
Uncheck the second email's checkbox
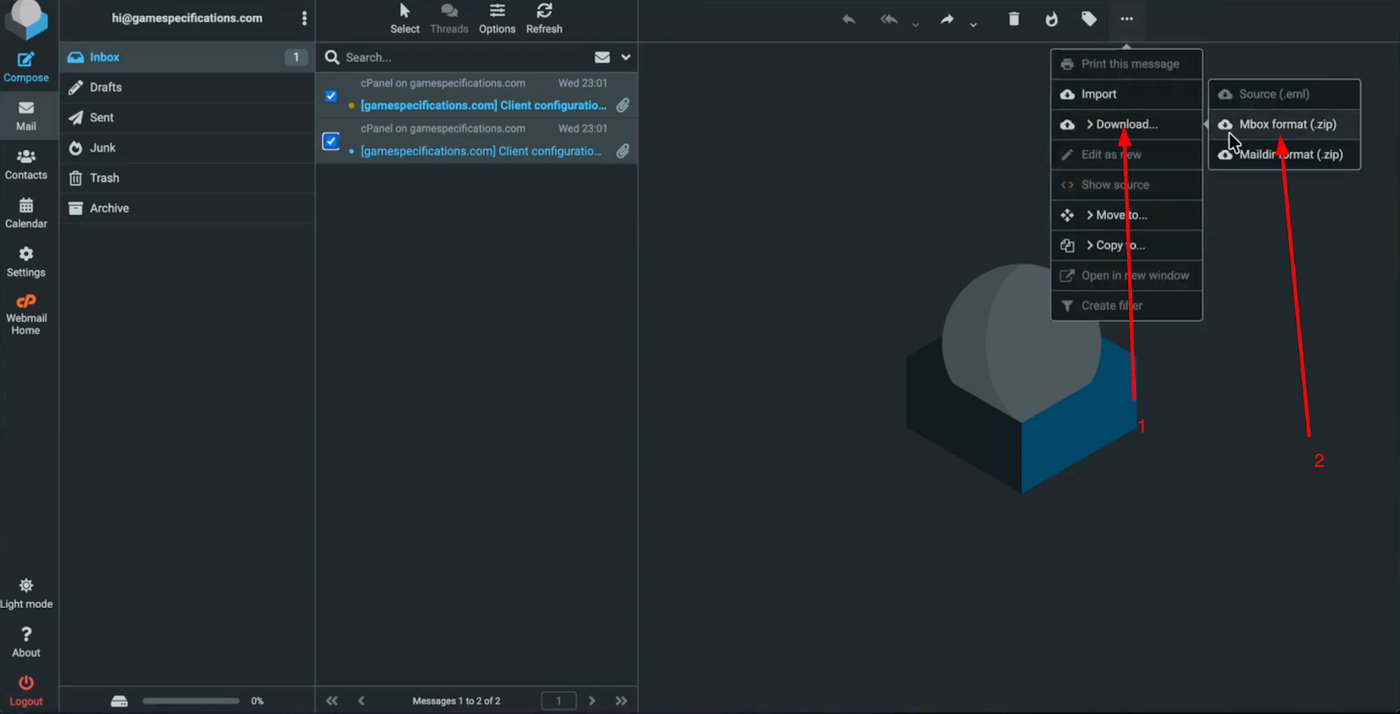pos(331,141)
